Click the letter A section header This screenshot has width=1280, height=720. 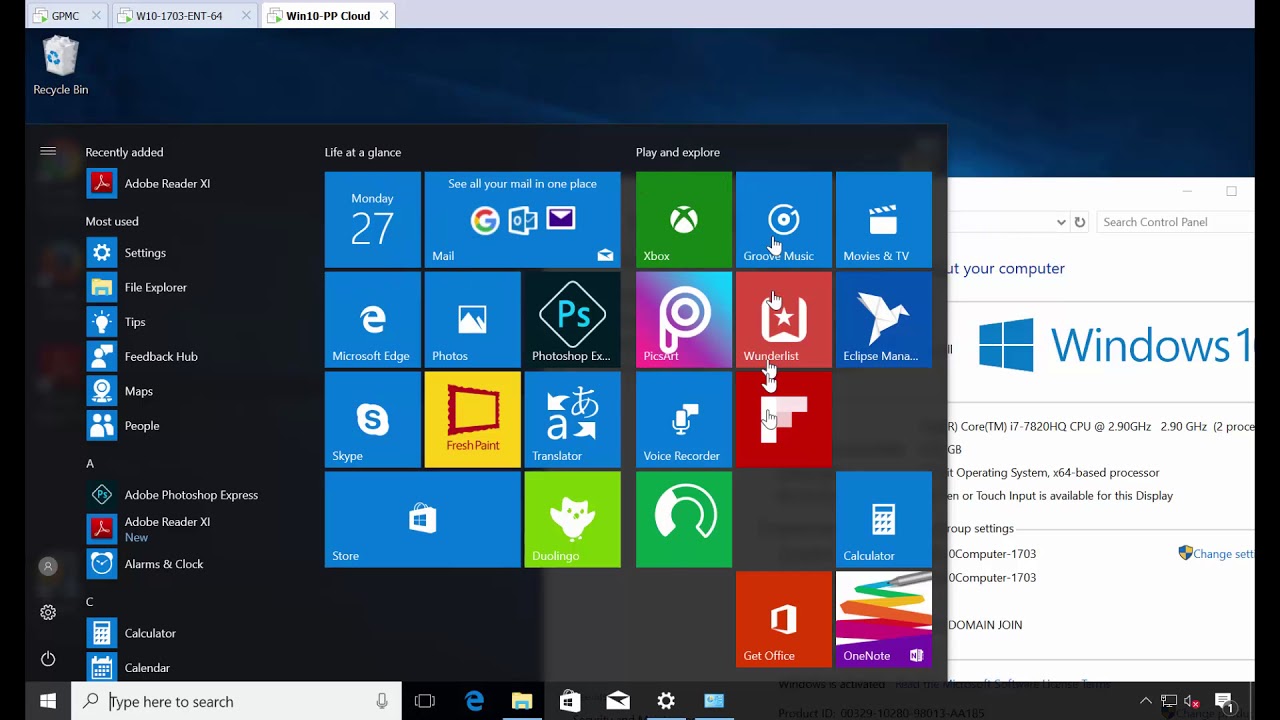[90, 464]
